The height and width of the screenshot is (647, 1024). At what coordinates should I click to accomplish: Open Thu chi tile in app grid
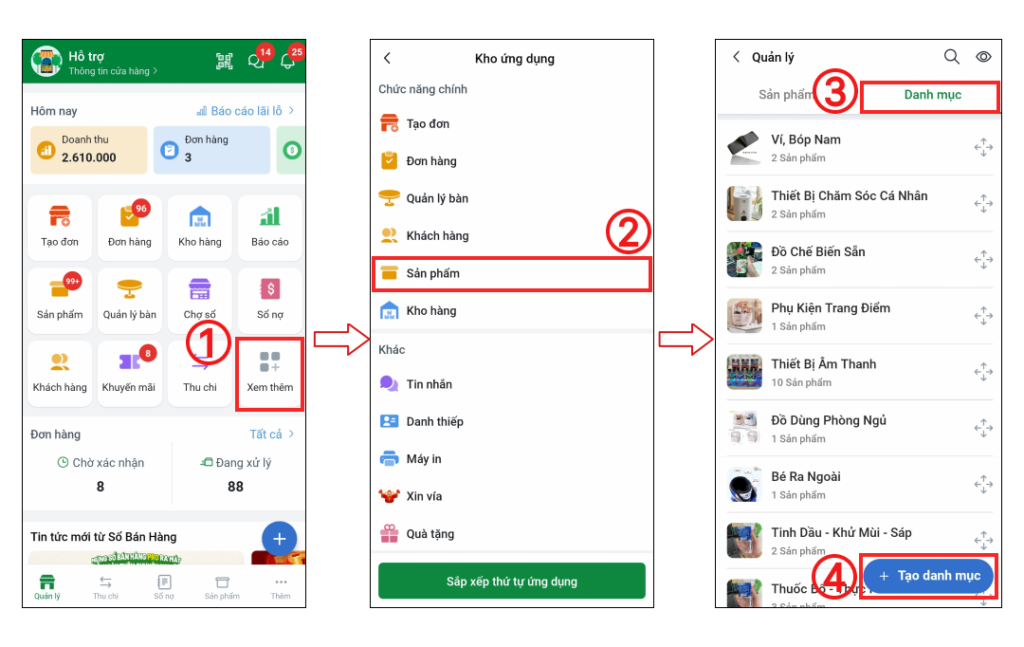click(x=200, y=373)
